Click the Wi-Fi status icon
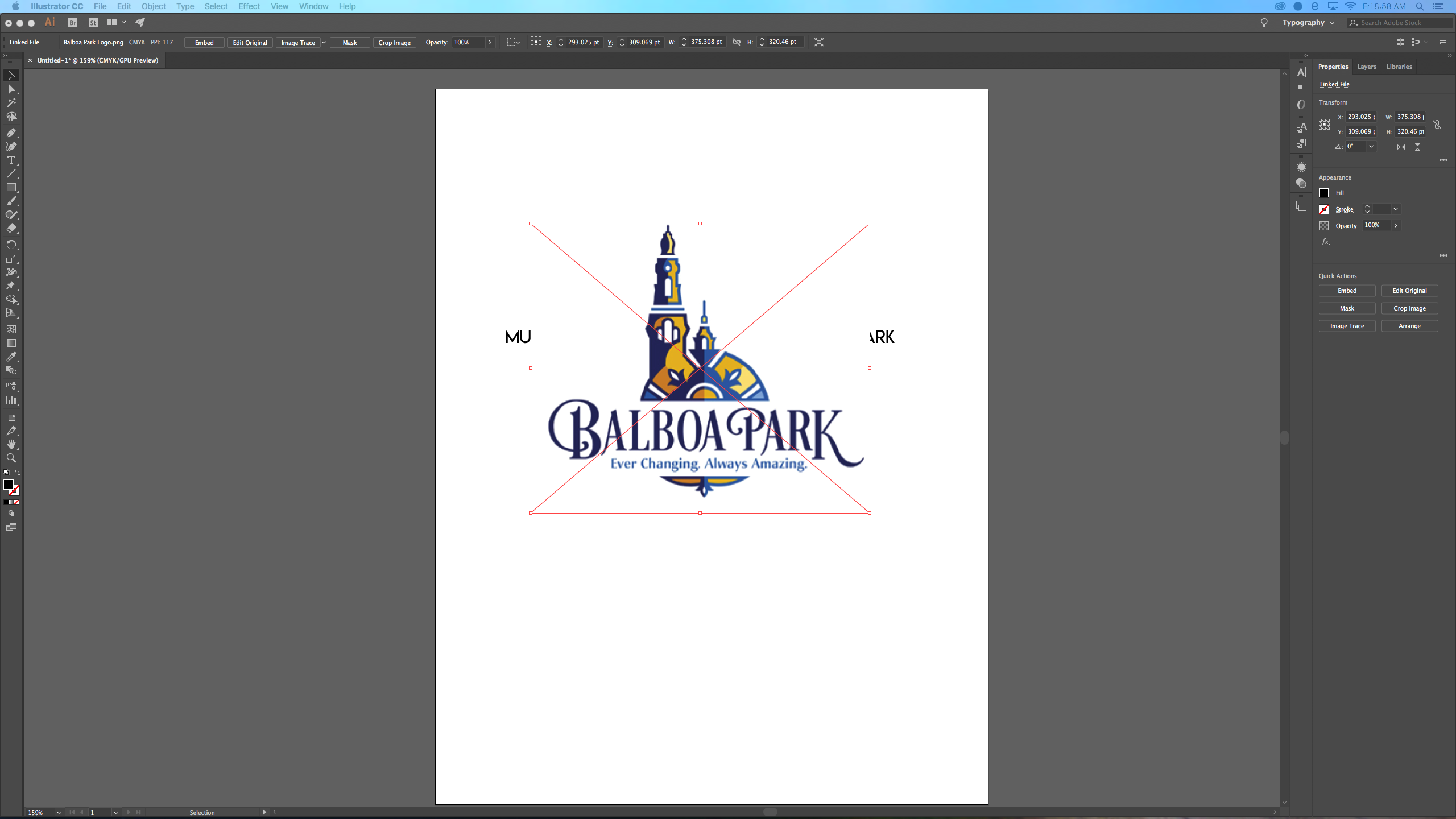Screen dimensions: 1456x819 (x=1350, y=6)
